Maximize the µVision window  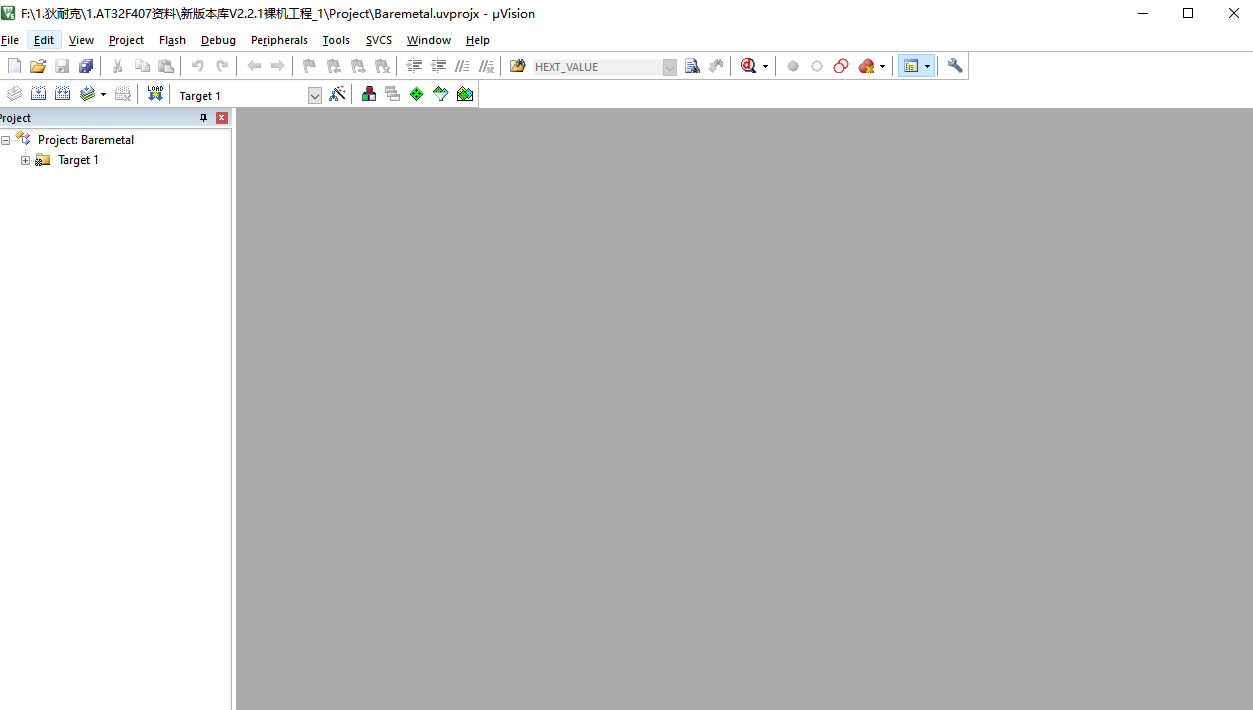(x=1188, y=13)
